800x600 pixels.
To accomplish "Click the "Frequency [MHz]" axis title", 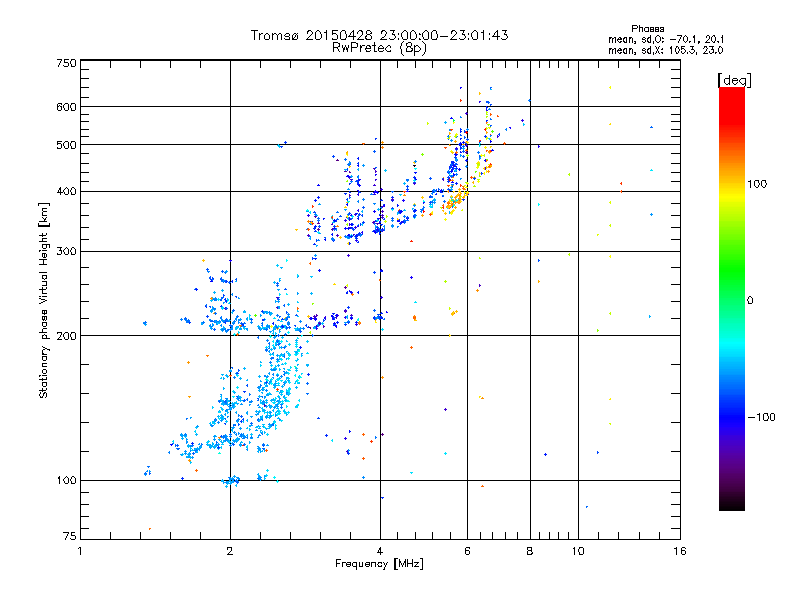I will coord(379,564).
